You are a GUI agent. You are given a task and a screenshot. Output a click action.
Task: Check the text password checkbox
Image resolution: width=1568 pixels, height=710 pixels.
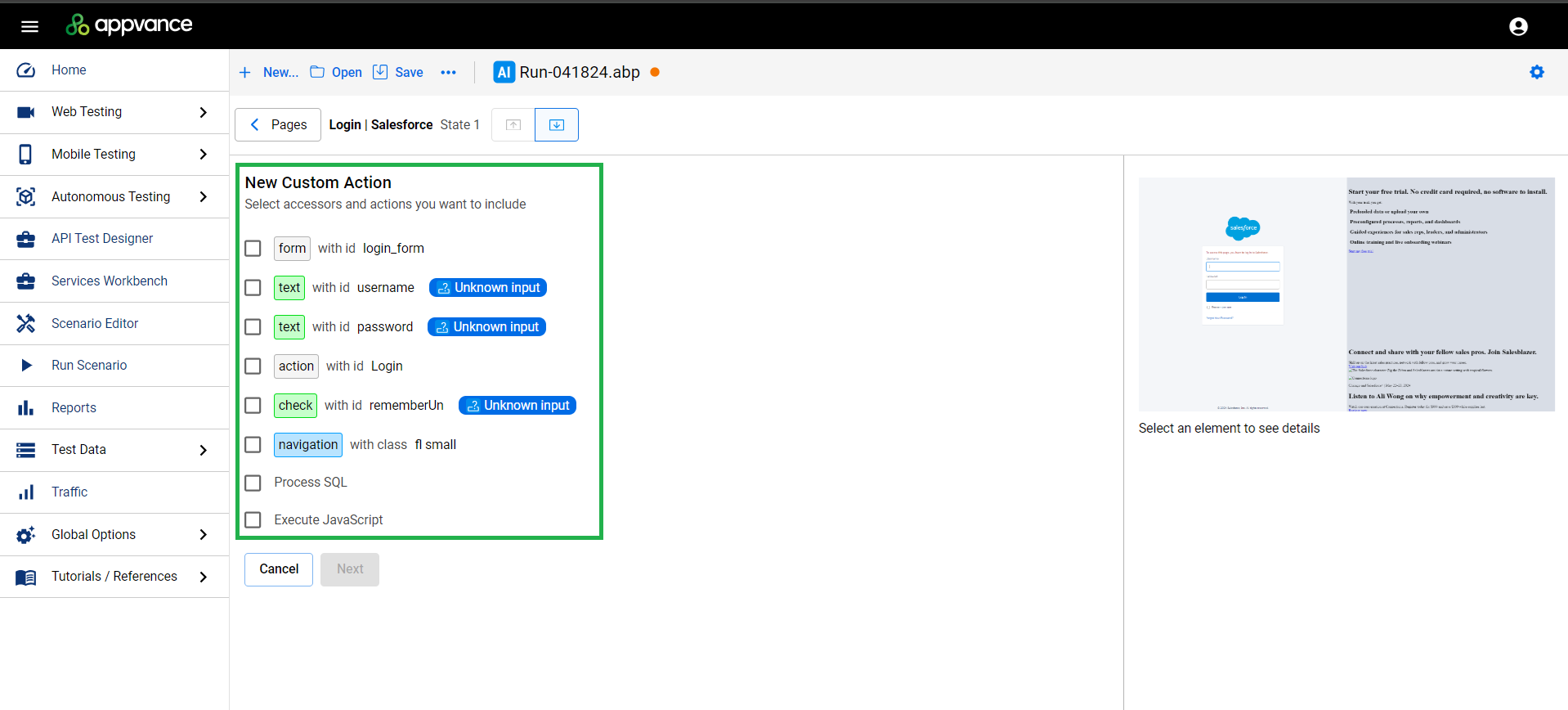(253, 327)
